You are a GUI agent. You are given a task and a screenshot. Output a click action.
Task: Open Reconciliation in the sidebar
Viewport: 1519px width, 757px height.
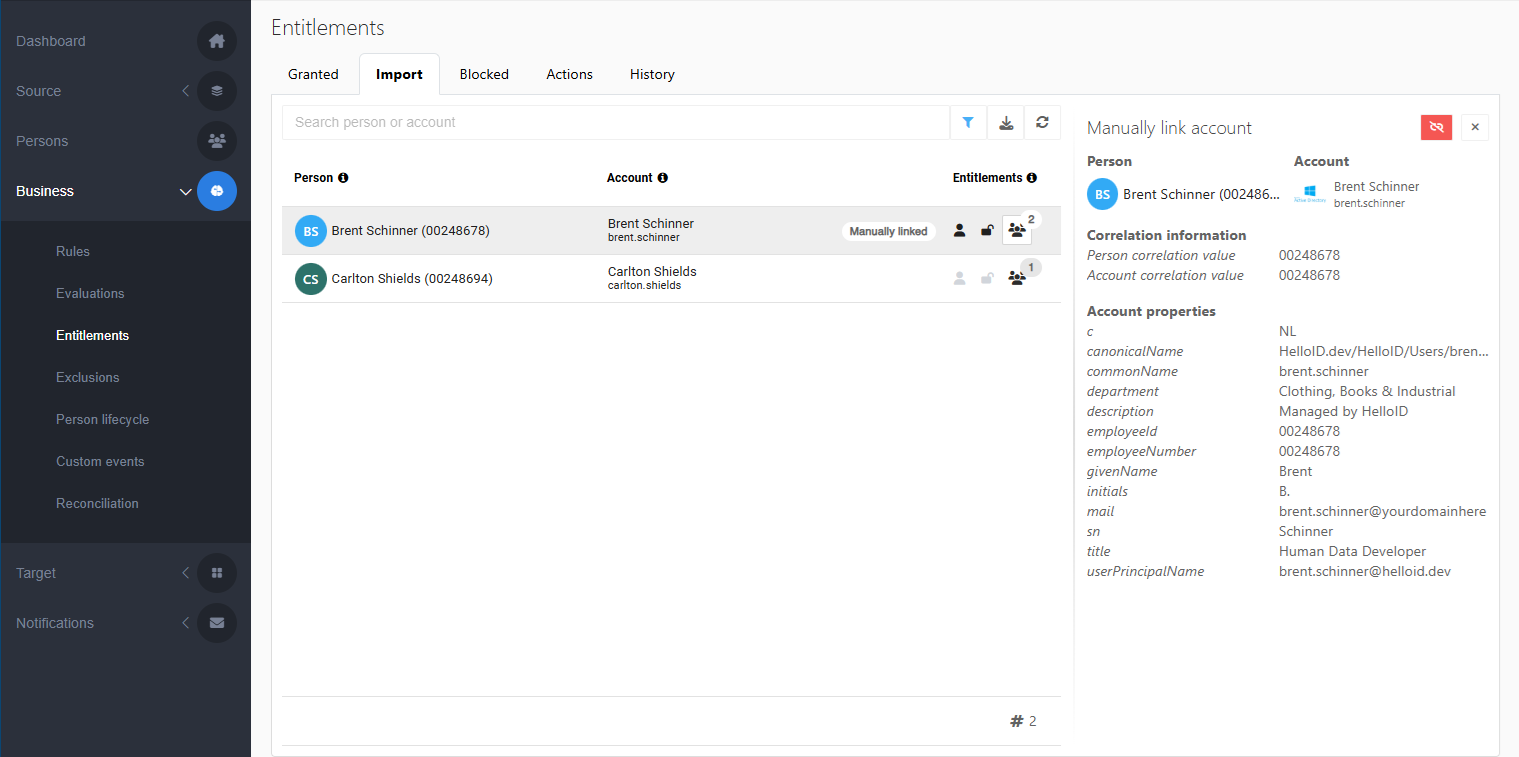(x=97, y=503)
